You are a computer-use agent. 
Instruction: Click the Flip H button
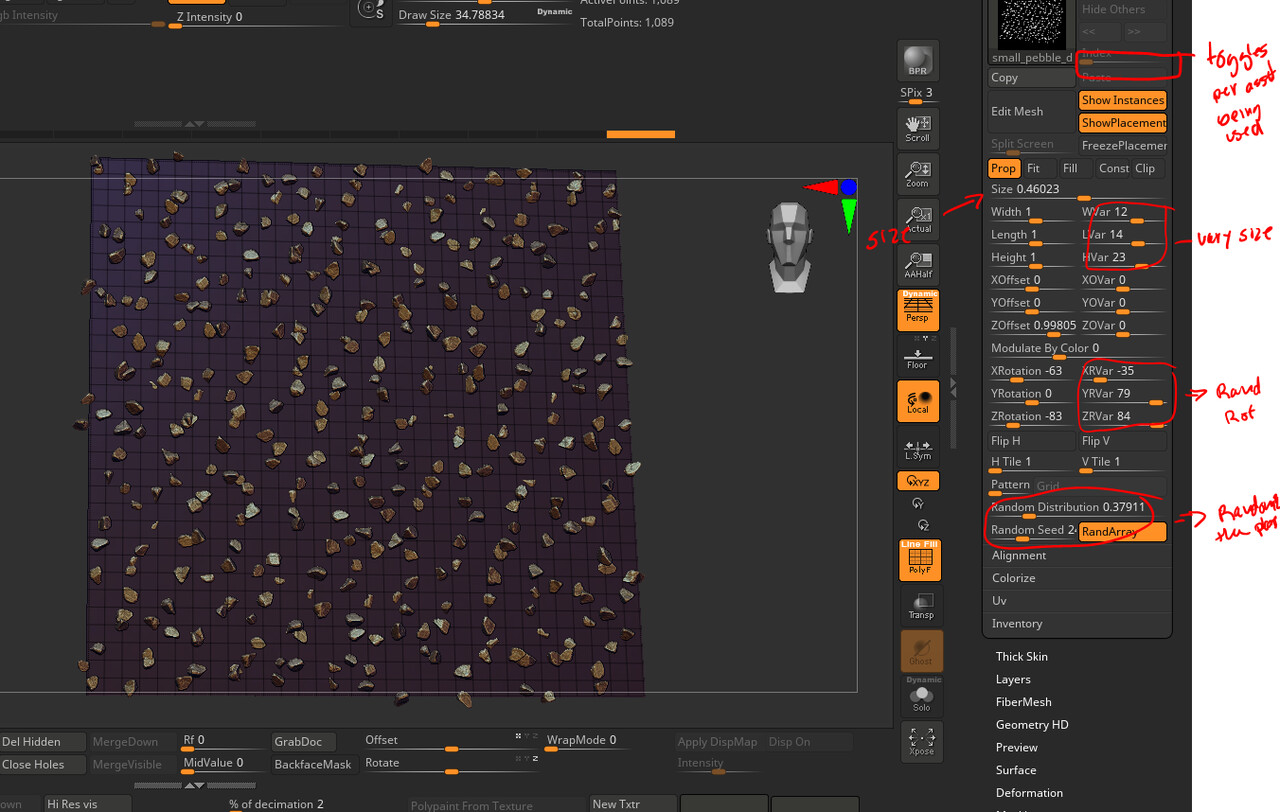[1032, 441]
